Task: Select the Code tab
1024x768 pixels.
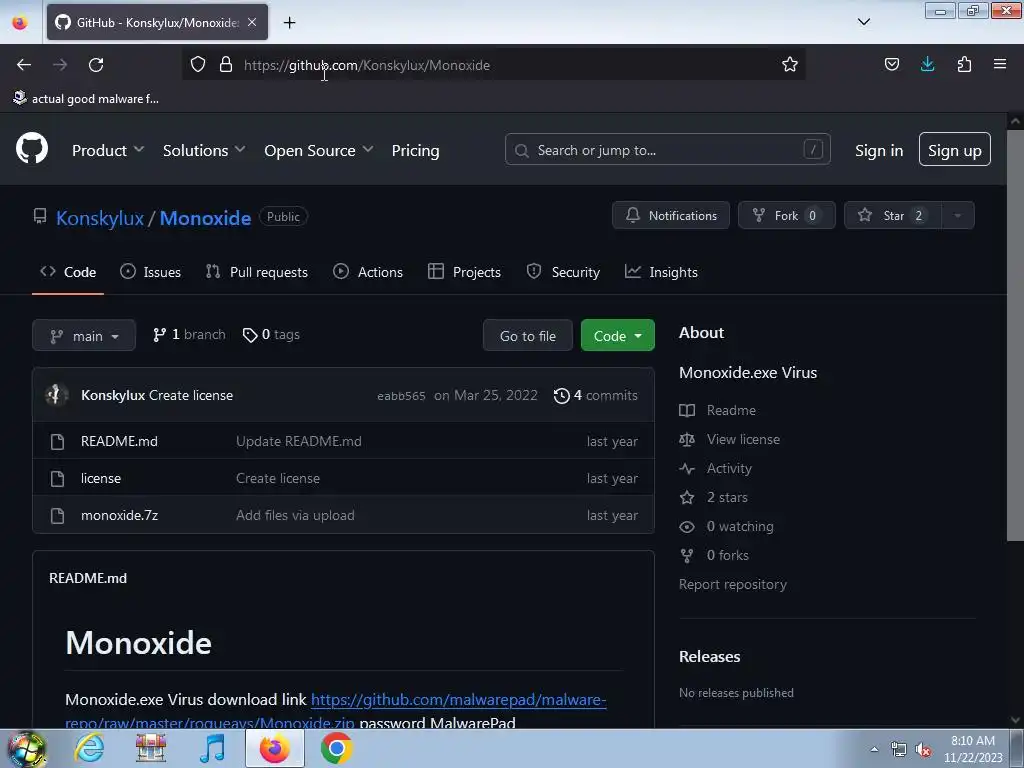Action: tap(68, 272)
